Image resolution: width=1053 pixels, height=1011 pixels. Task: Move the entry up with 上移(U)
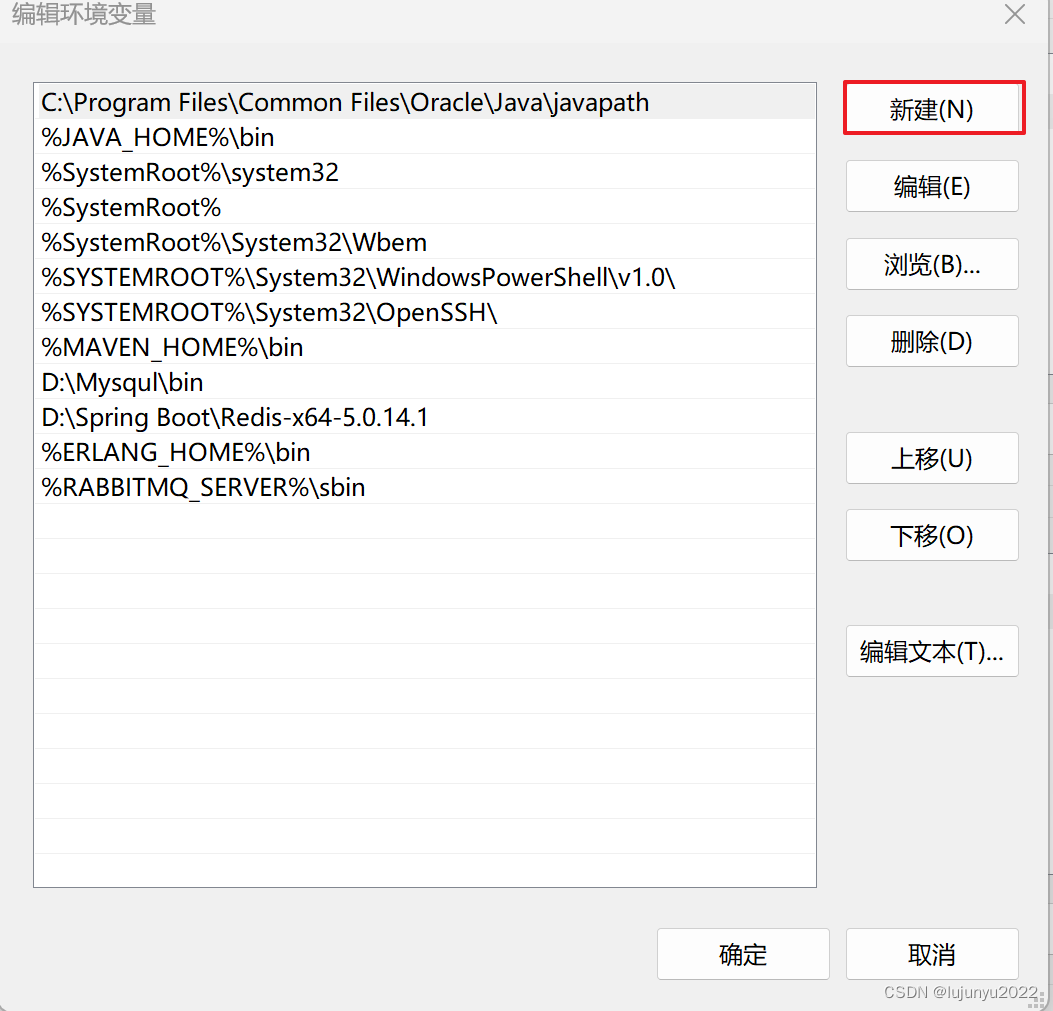tap(932, 458)
